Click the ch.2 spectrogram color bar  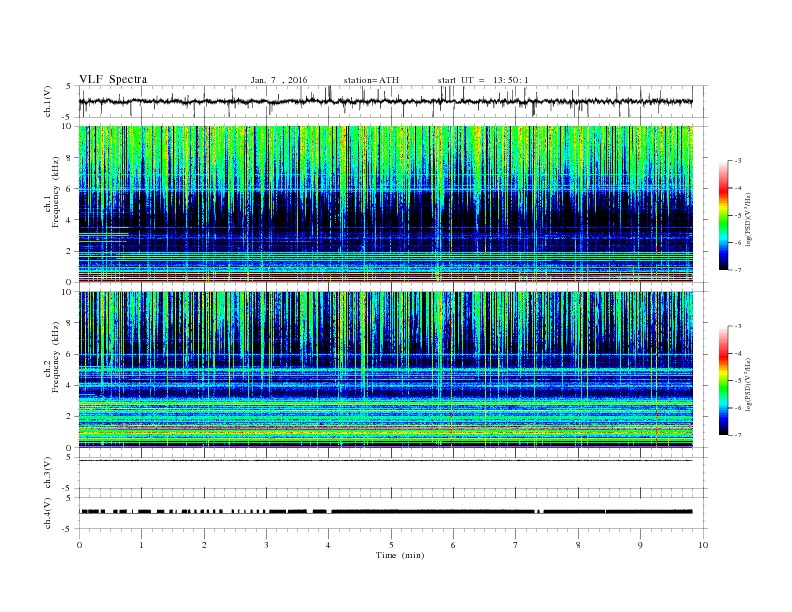click(723, 381)
